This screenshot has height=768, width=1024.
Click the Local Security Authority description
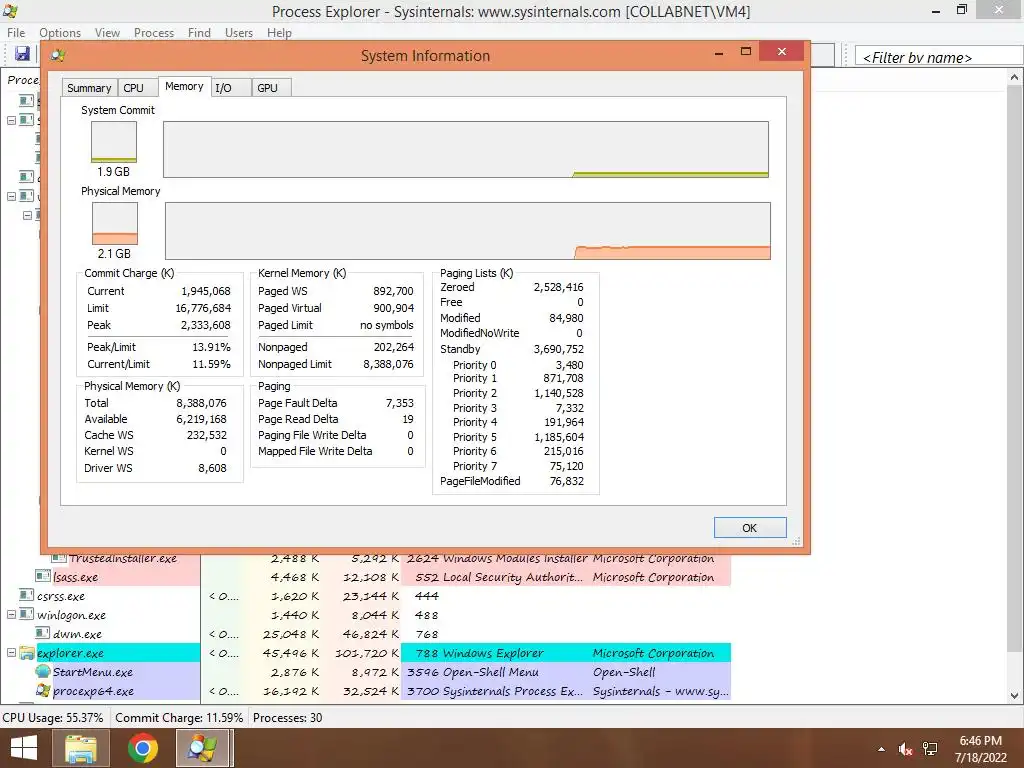[513, 577]
